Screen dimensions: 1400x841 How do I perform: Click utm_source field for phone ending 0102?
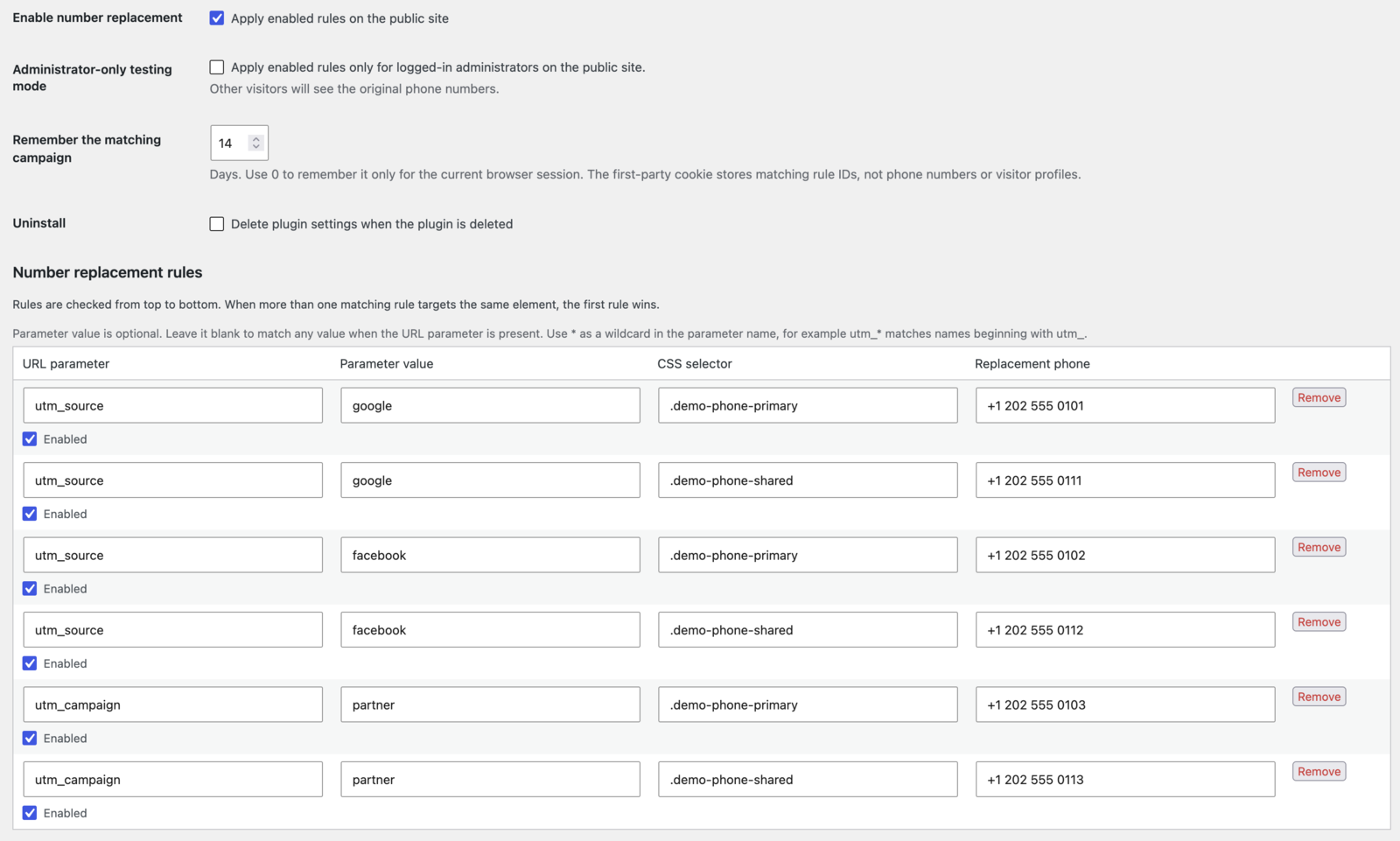(172, 556)
